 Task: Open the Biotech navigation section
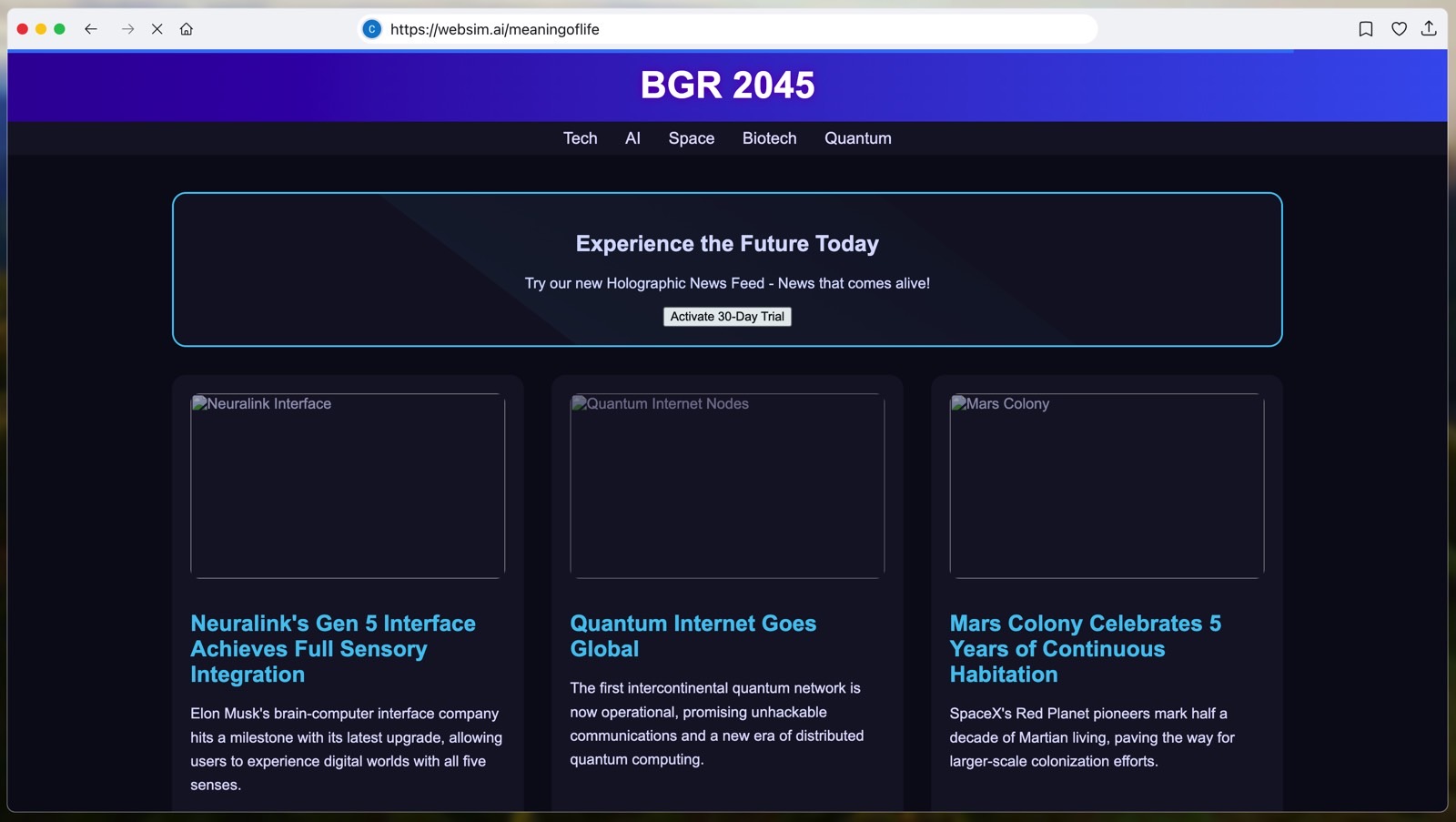pos(770,138)
